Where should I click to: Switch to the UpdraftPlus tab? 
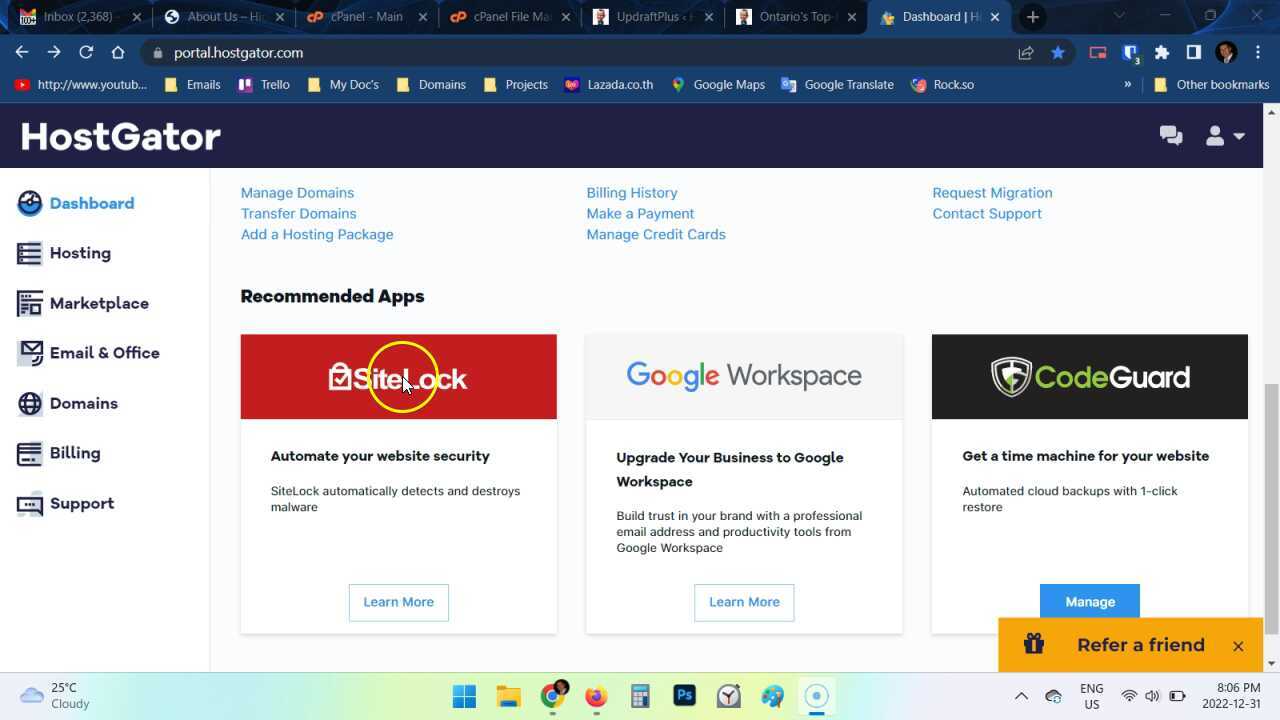[653, 17]
